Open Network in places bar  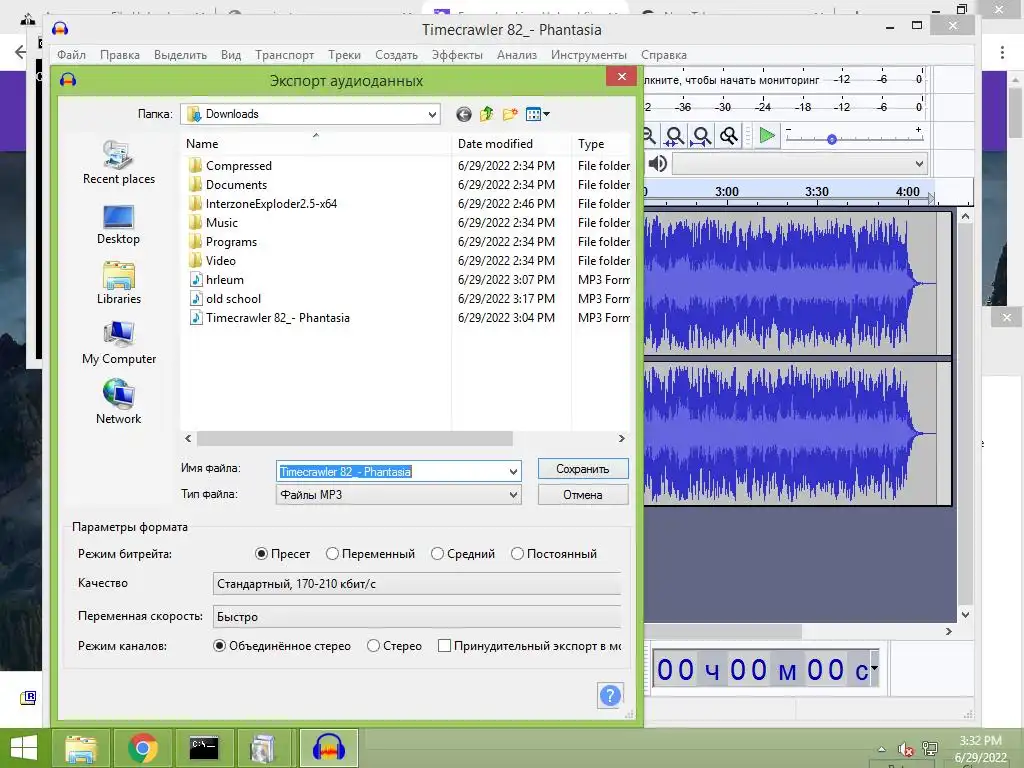click(118, 402)
